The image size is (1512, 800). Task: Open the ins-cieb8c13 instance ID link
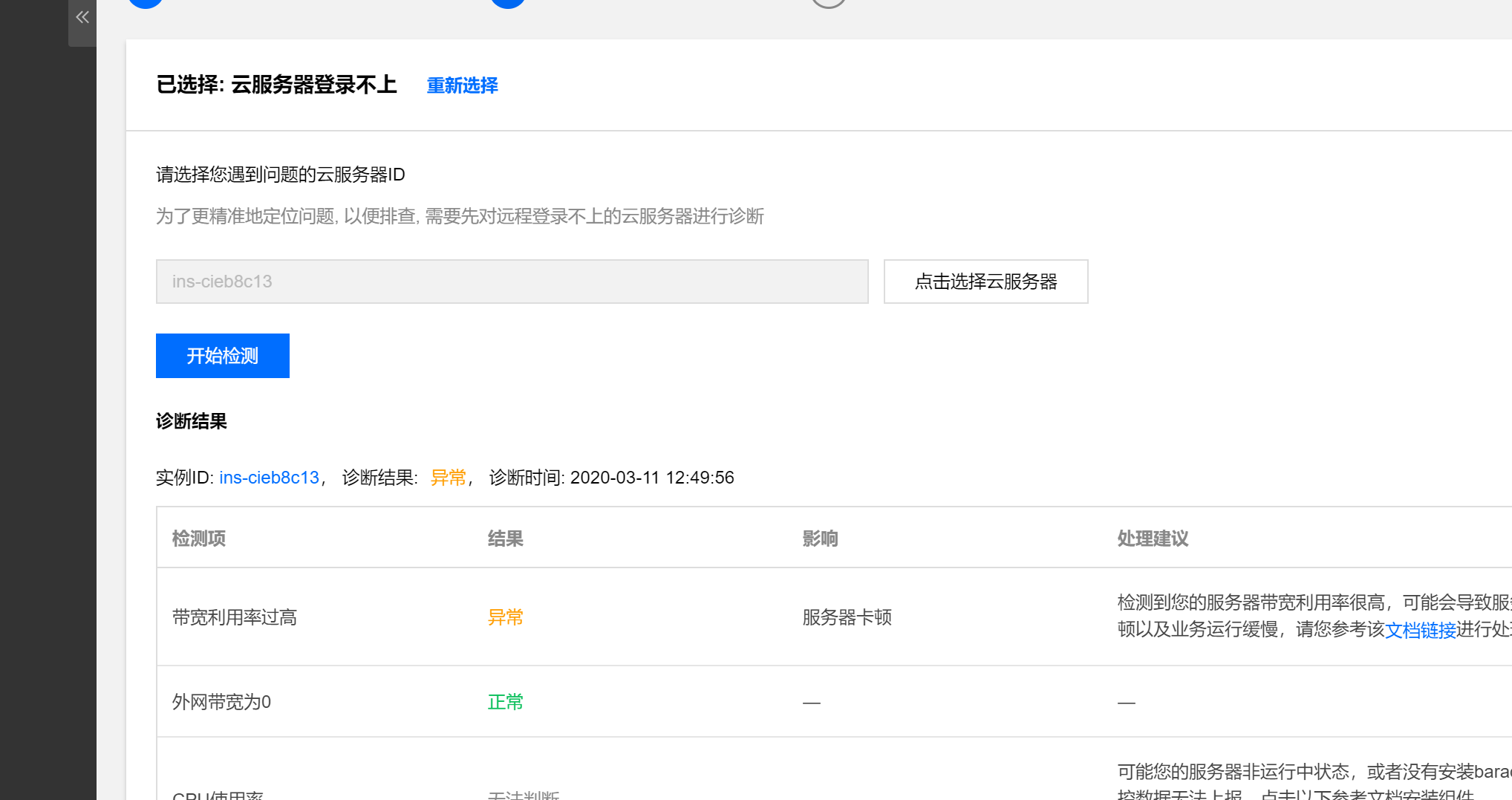coord(269,478)
